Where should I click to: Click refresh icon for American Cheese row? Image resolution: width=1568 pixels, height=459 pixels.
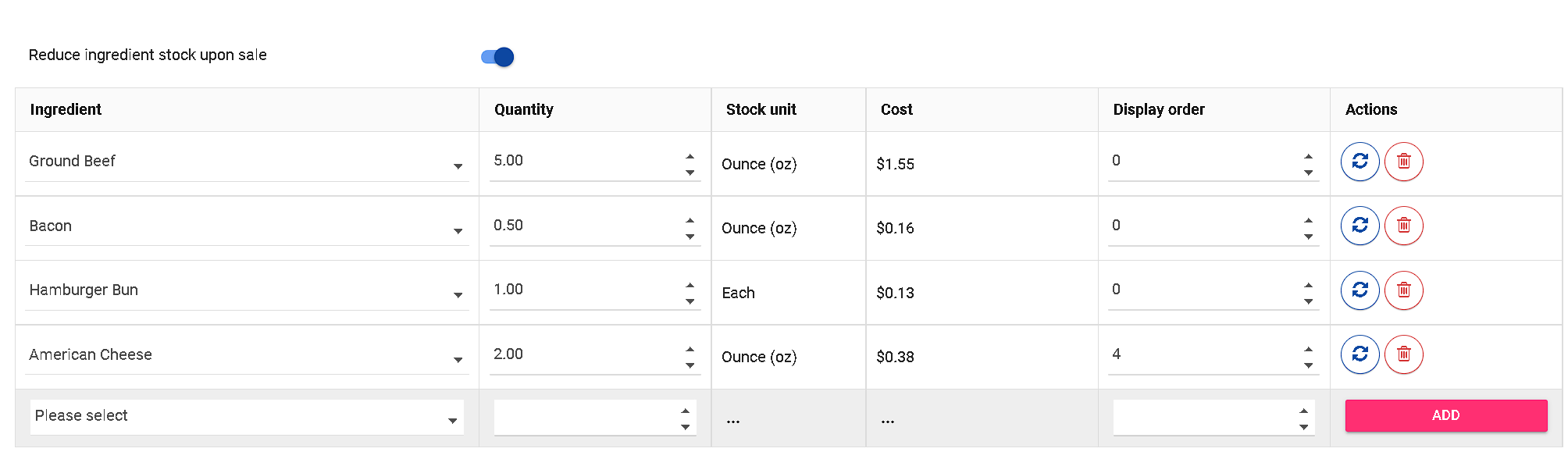(1360, 354)
